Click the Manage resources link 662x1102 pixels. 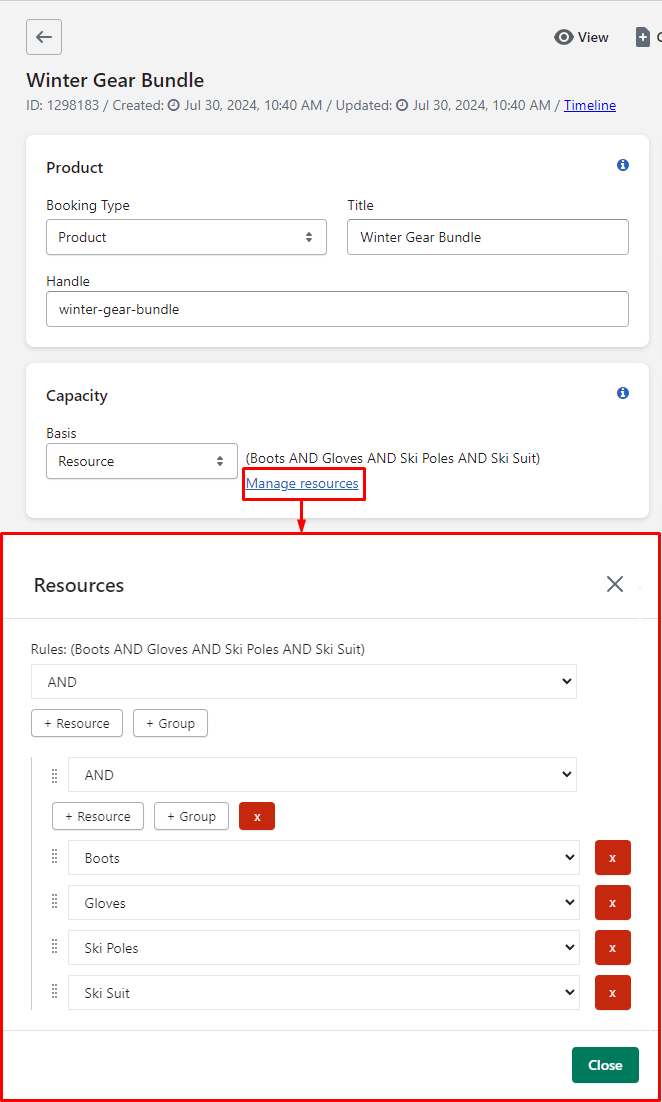tap(302, 484)
